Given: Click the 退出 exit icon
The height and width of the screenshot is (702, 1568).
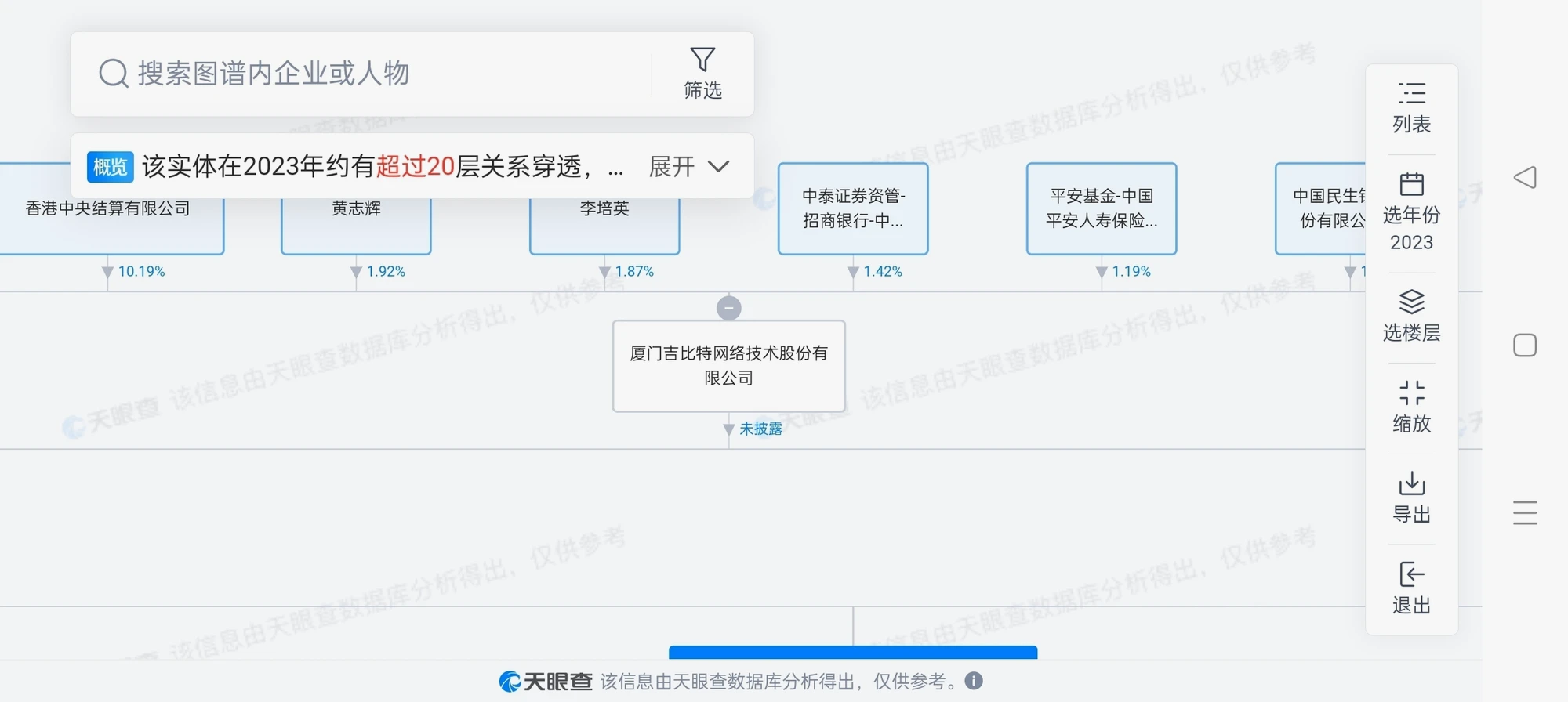Looking at the screenshot, I should tap(1411, 574).
